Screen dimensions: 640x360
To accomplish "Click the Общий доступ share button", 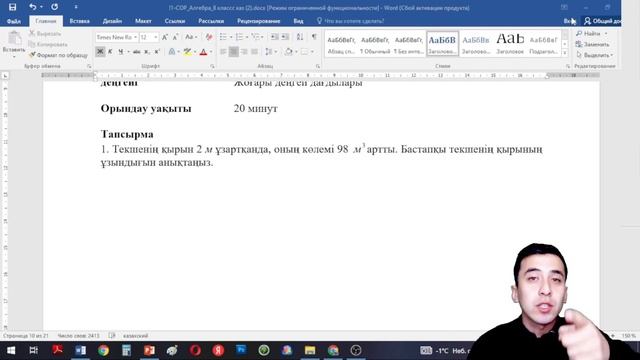I will tap(602, 21).
